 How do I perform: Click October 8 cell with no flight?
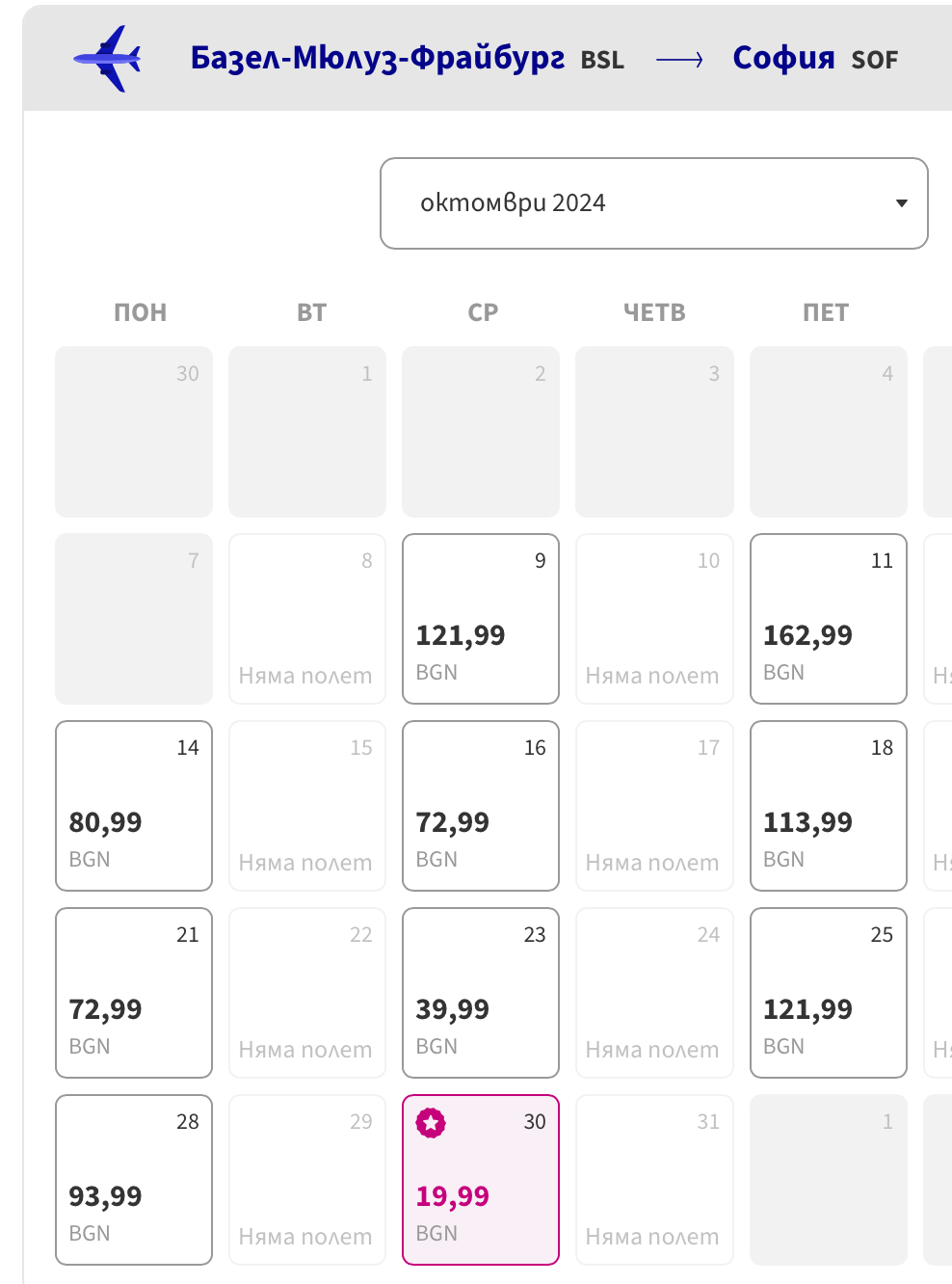coord(306,619)
